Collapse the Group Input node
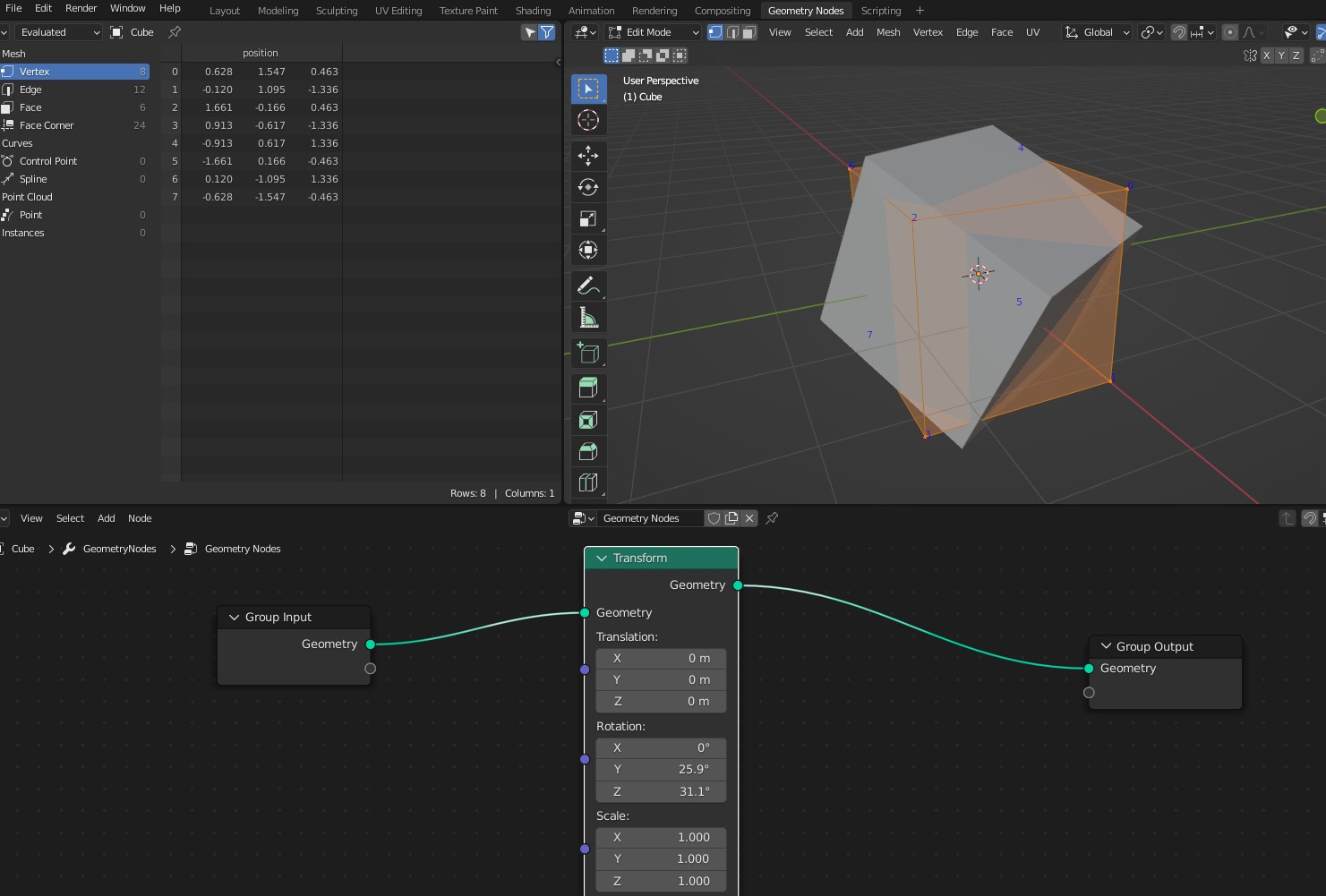Image resolution: width=1326 pixels, height=896 pixels. click(235, 618)
